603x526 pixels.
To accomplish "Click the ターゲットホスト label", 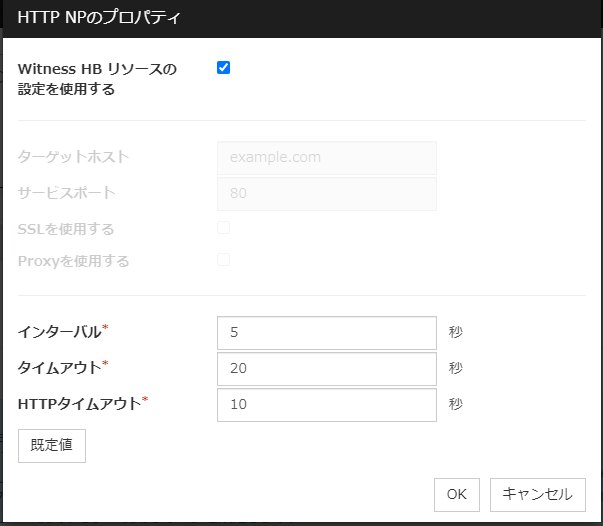I will click(x=74, y=157).
